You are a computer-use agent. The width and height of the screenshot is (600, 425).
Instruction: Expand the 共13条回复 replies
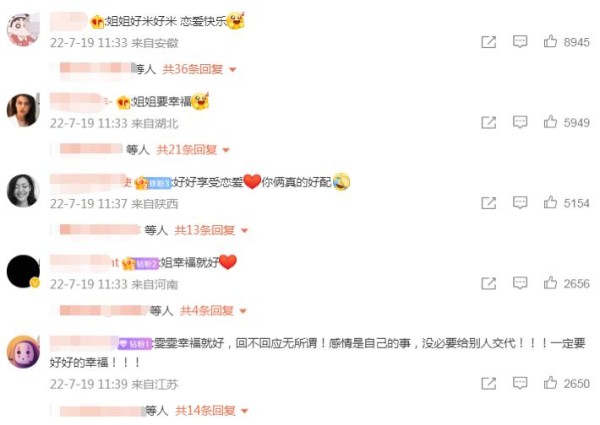click(211, 230)
